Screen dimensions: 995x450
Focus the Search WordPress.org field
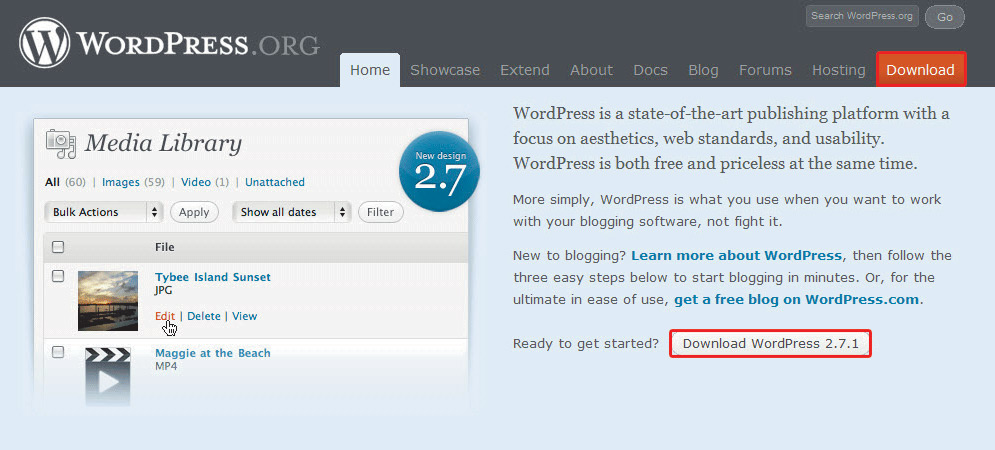(863, 16)
